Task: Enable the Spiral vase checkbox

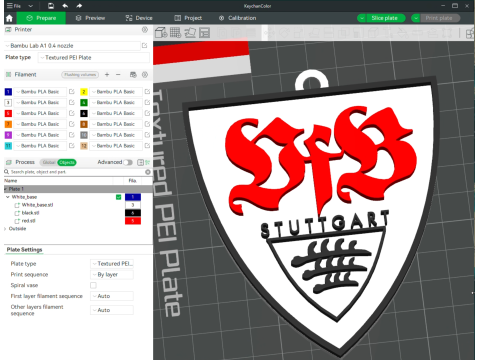Action: point(93,285)
